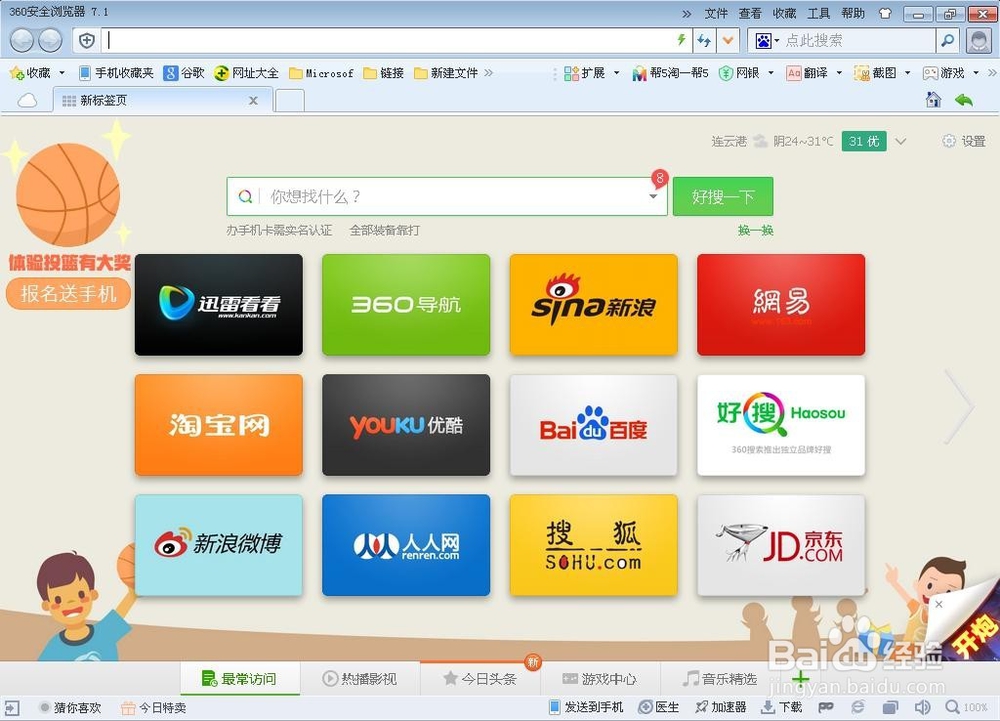Click the 全部装备靠打 hot search link
Image resolution: width=1000 pixels, height=721 pixels.
point(385,230)
